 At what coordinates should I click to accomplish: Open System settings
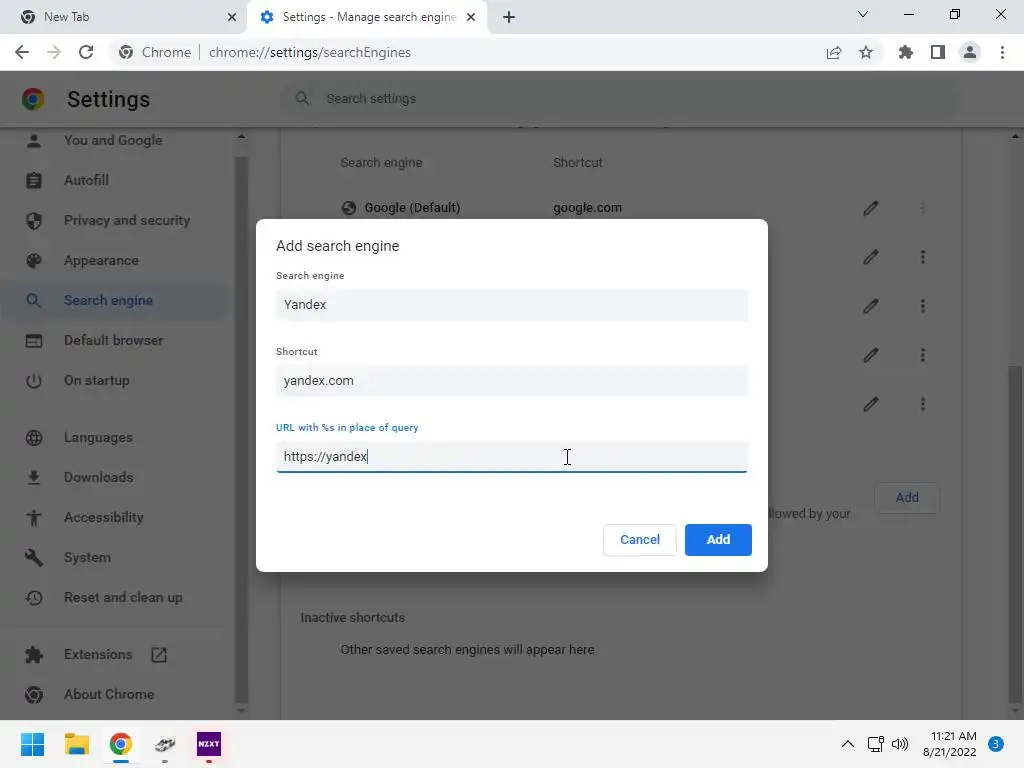click(x=112, y=558)
